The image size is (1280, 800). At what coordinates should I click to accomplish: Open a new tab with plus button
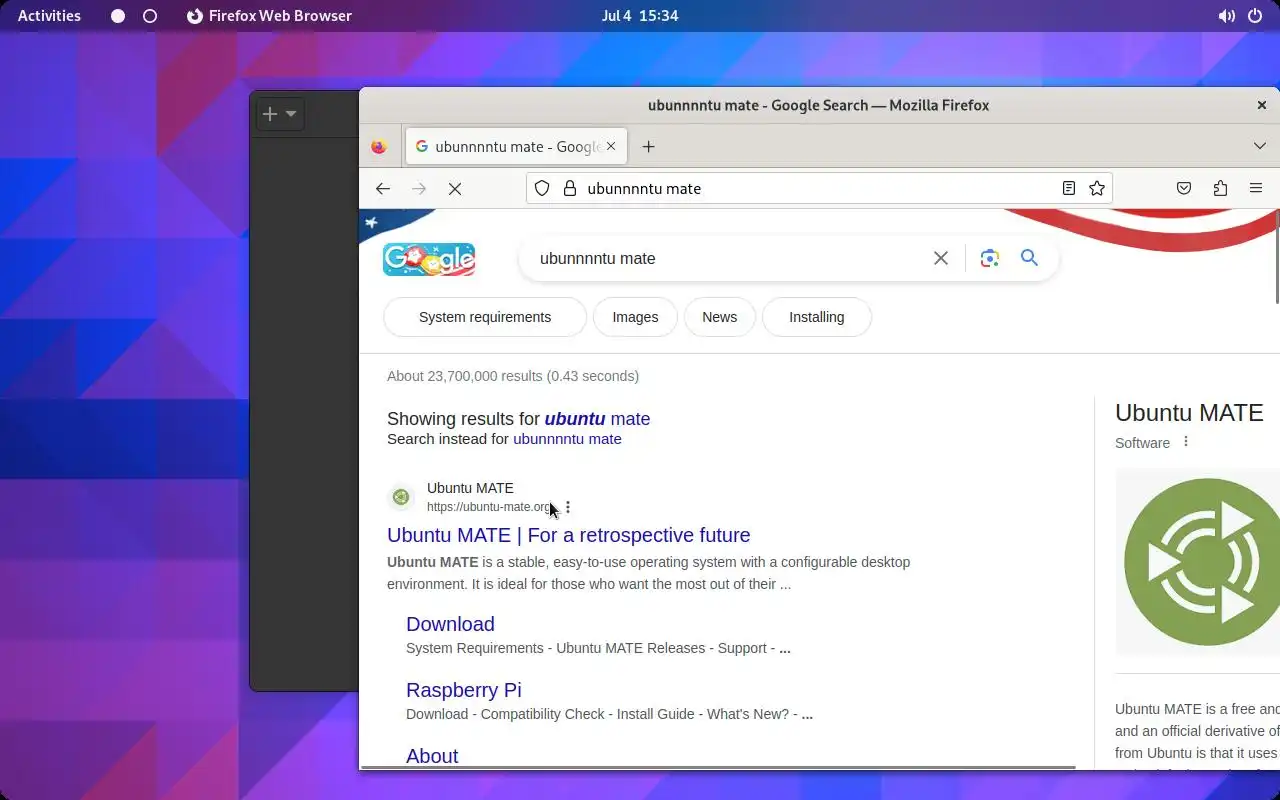point(648,147)
